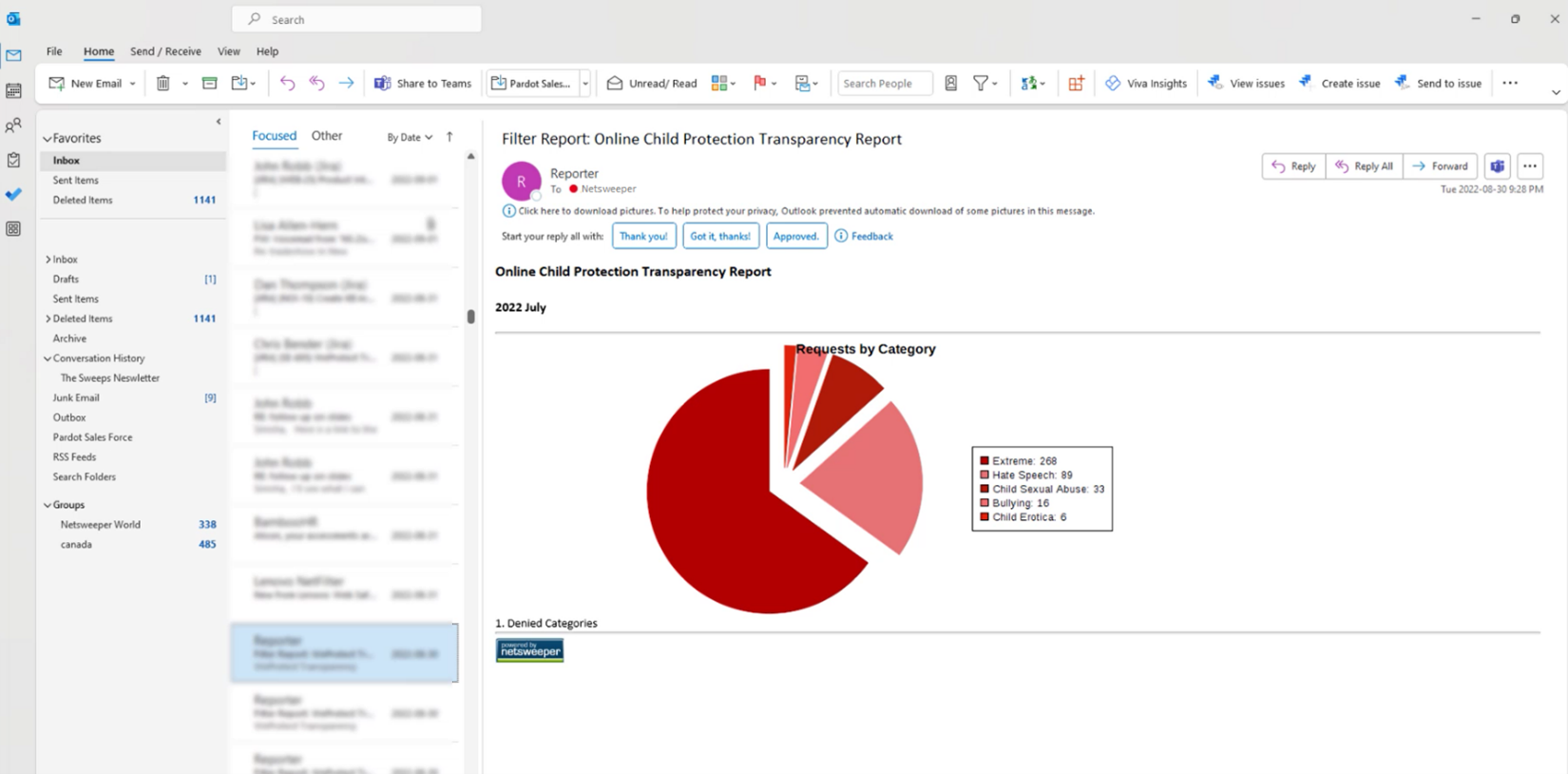This screenshot has width=1568, height=774.
Task: Click the Teams icon in message header
Action: 1498,166
